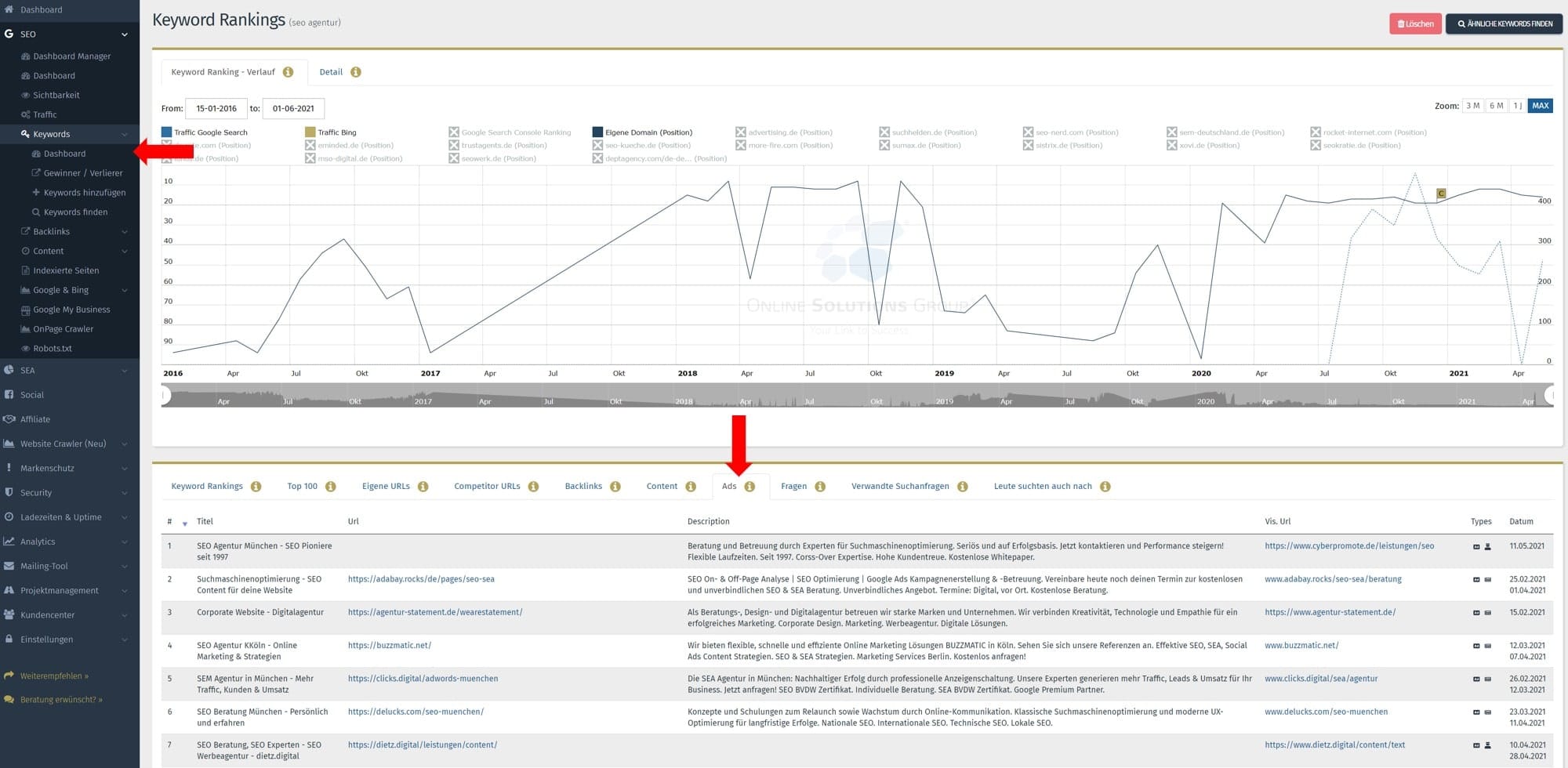Enable seo-nerd.com (Position) series
Image resolution: width=1568 pixels, height=768 pixels.
pyautogui.click(x=1071, y=132)
